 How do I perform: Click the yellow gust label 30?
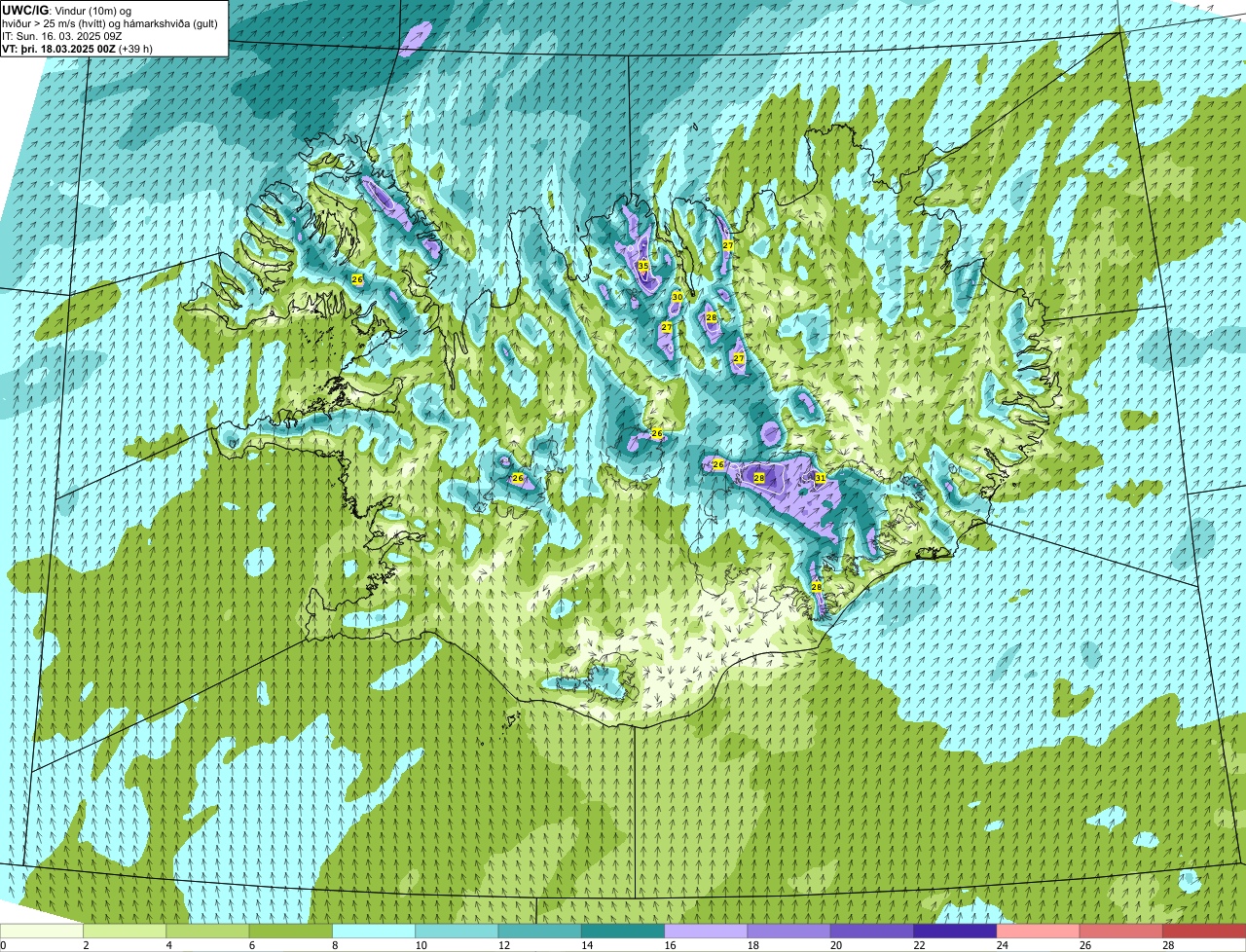(x=678, y=297)
